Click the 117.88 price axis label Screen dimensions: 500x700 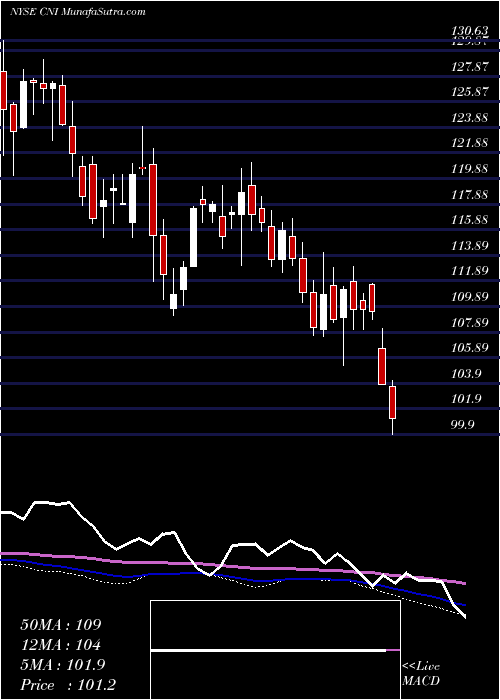(469, 194)
